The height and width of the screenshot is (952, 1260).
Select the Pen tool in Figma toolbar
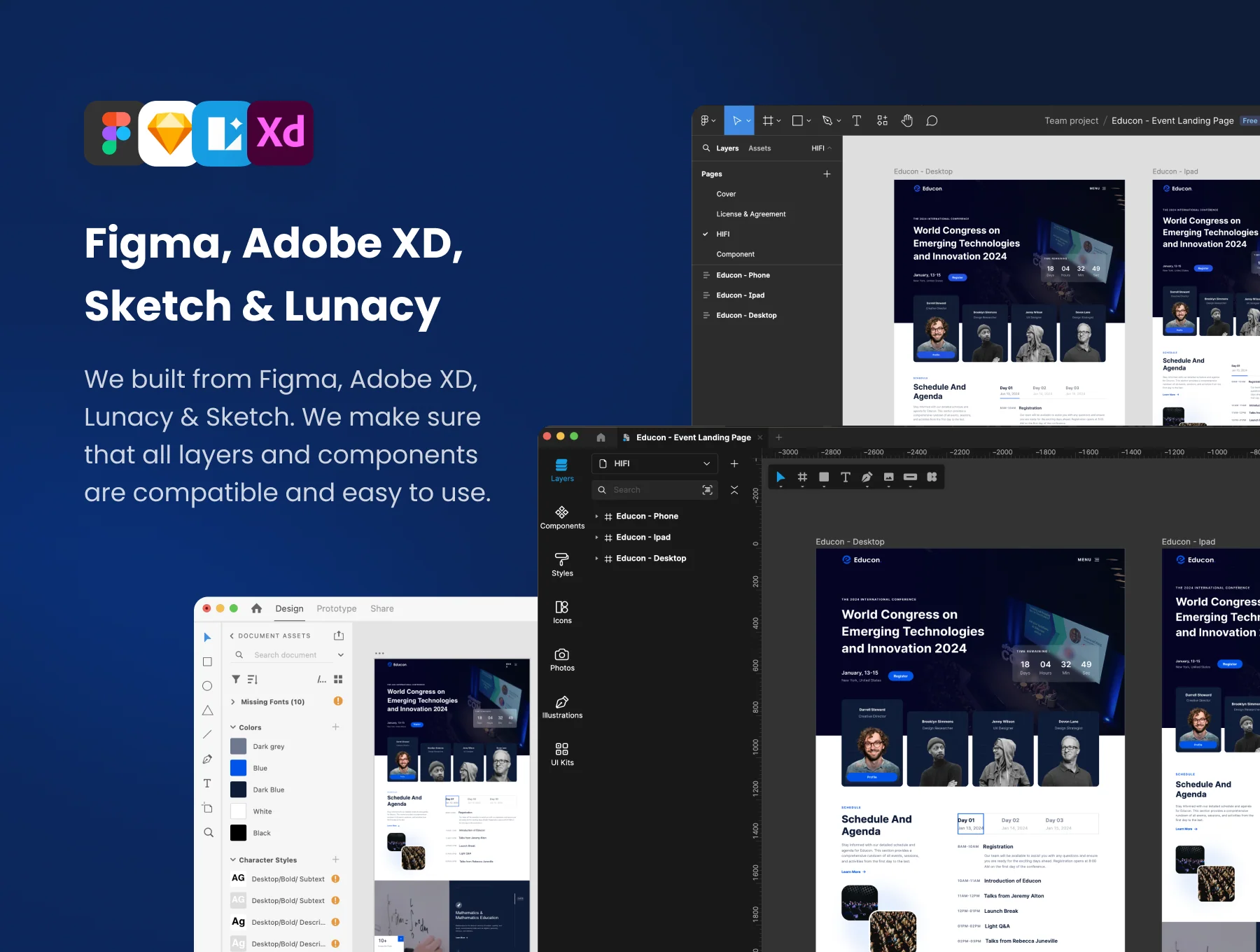tap(827, 120)
